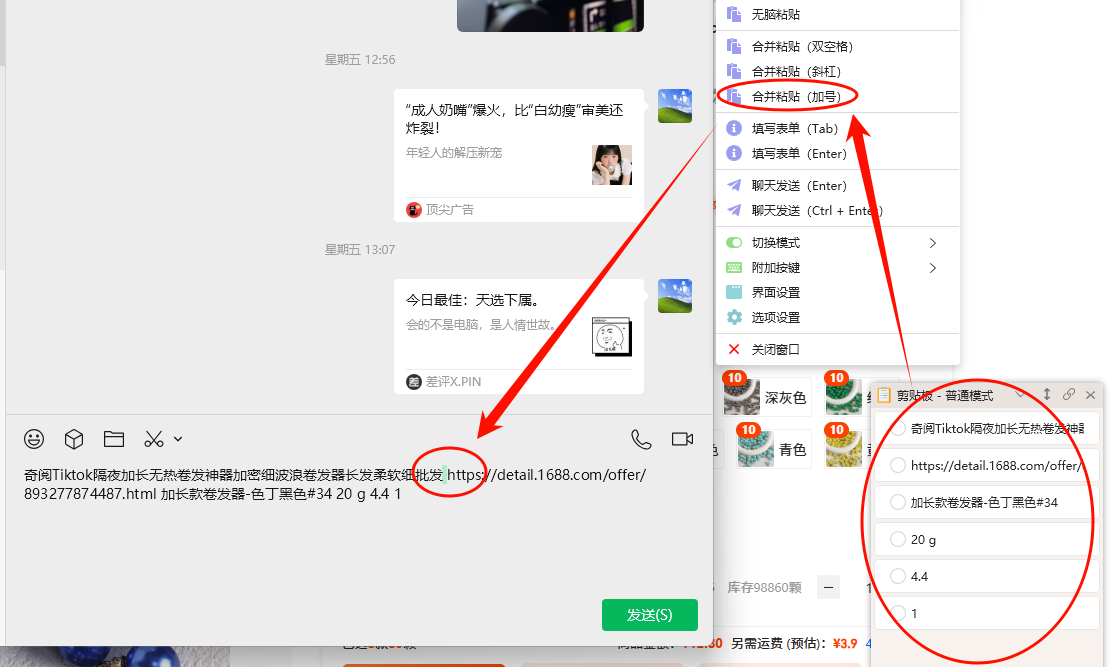The width and height of the screenshot is (1114, 667).
Task: Start a video call with camera icon
Action: coord(682,439)
